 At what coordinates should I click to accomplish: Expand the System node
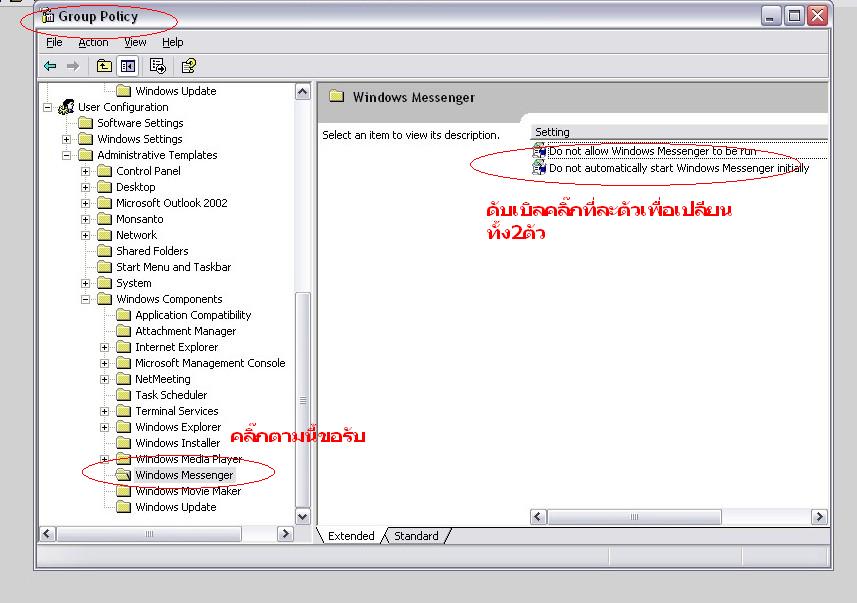coord(85,283)
